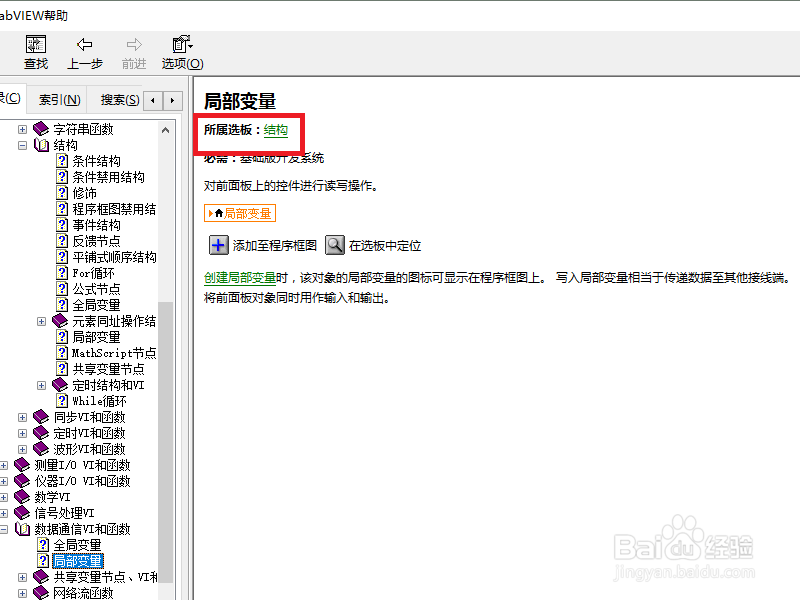Viewport: 800px width, 600px height.
Task: Select 平铺式顺序结构 tree item
Action: click(114, 257)
